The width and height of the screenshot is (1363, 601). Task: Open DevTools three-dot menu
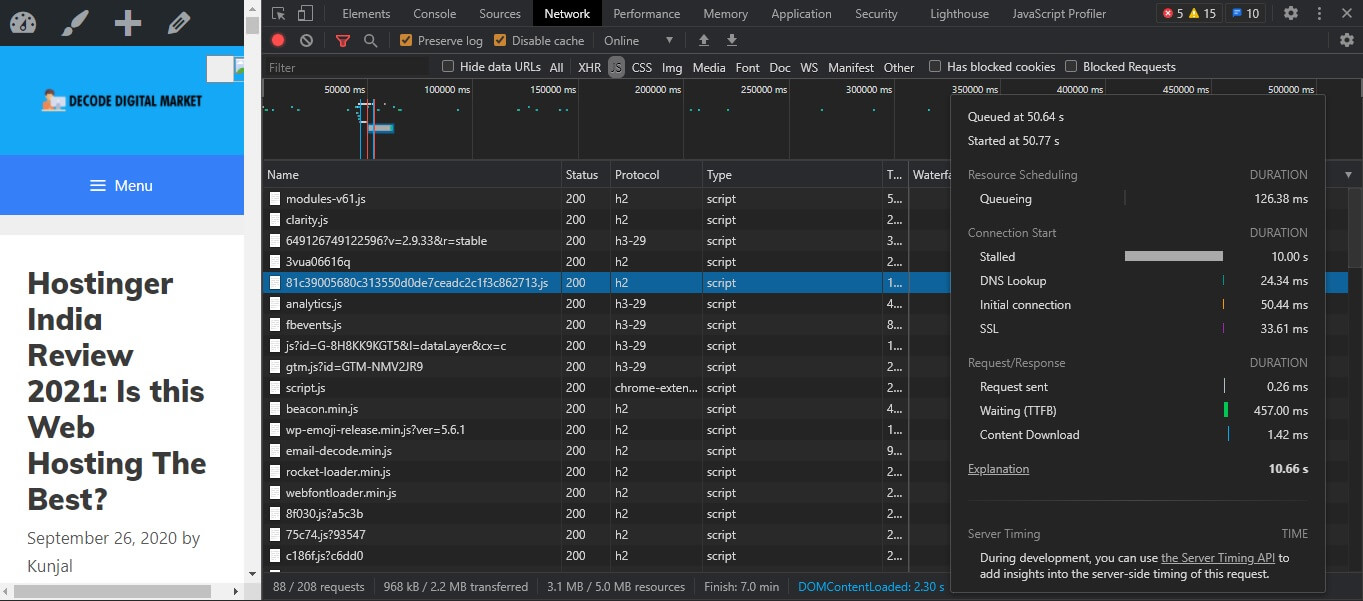(1322, 13)
